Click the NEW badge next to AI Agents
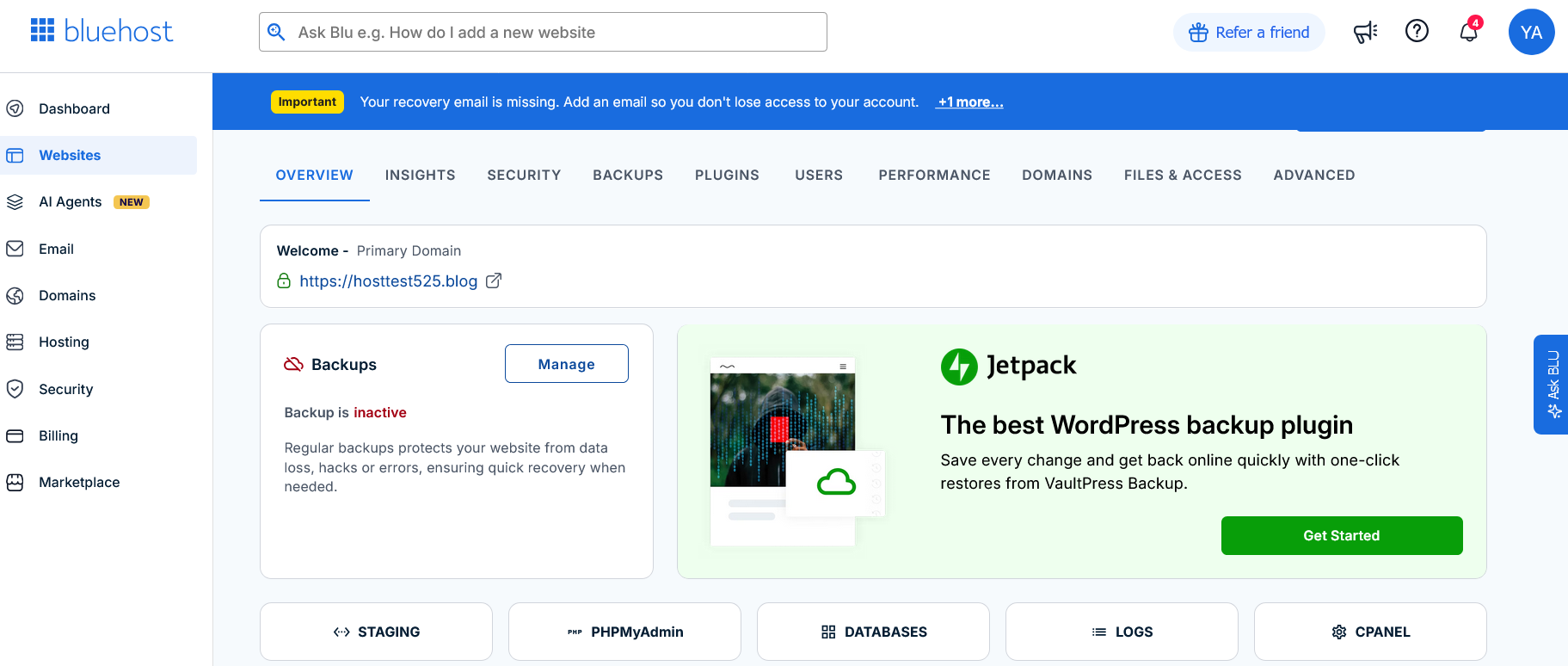This screenshot has height=666, width=1568. 132,202
